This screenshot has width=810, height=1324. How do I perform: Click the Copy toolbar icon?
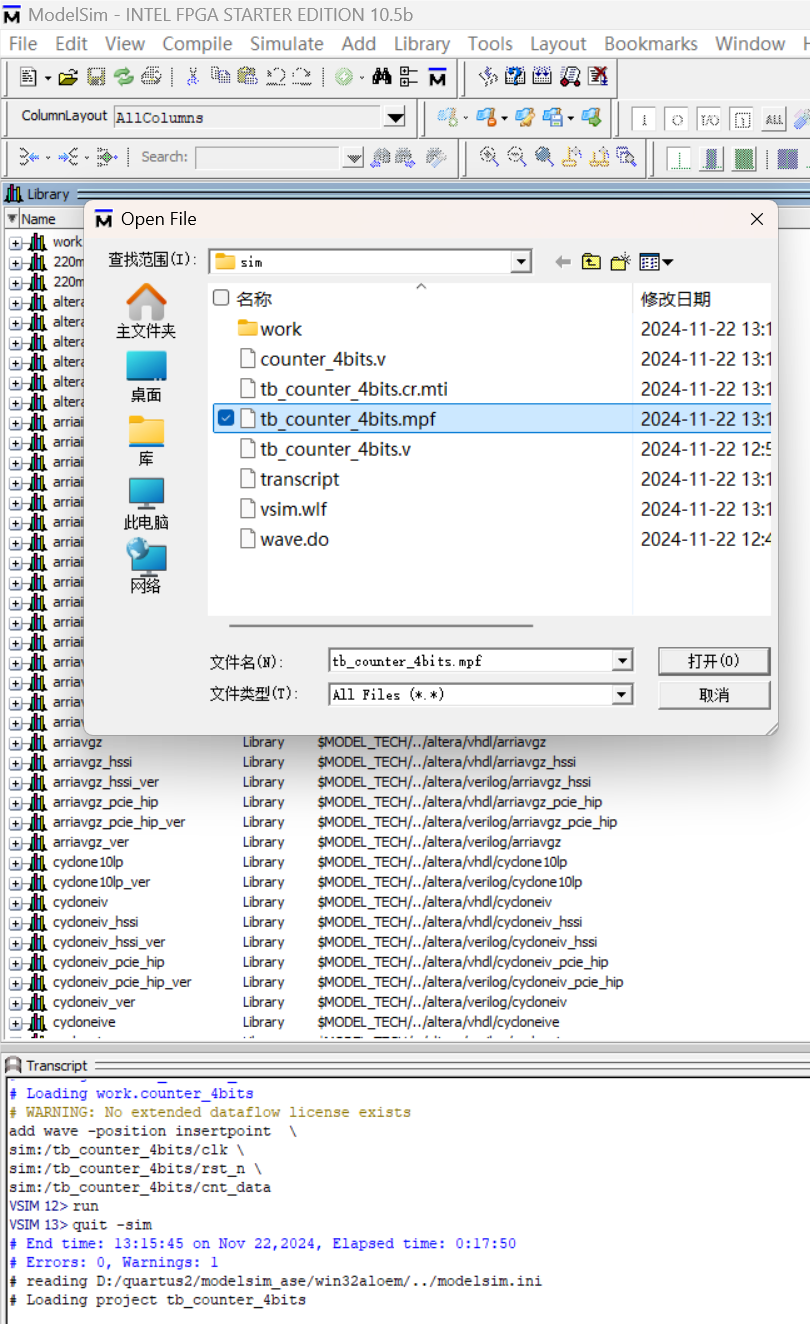coord(221,77)
